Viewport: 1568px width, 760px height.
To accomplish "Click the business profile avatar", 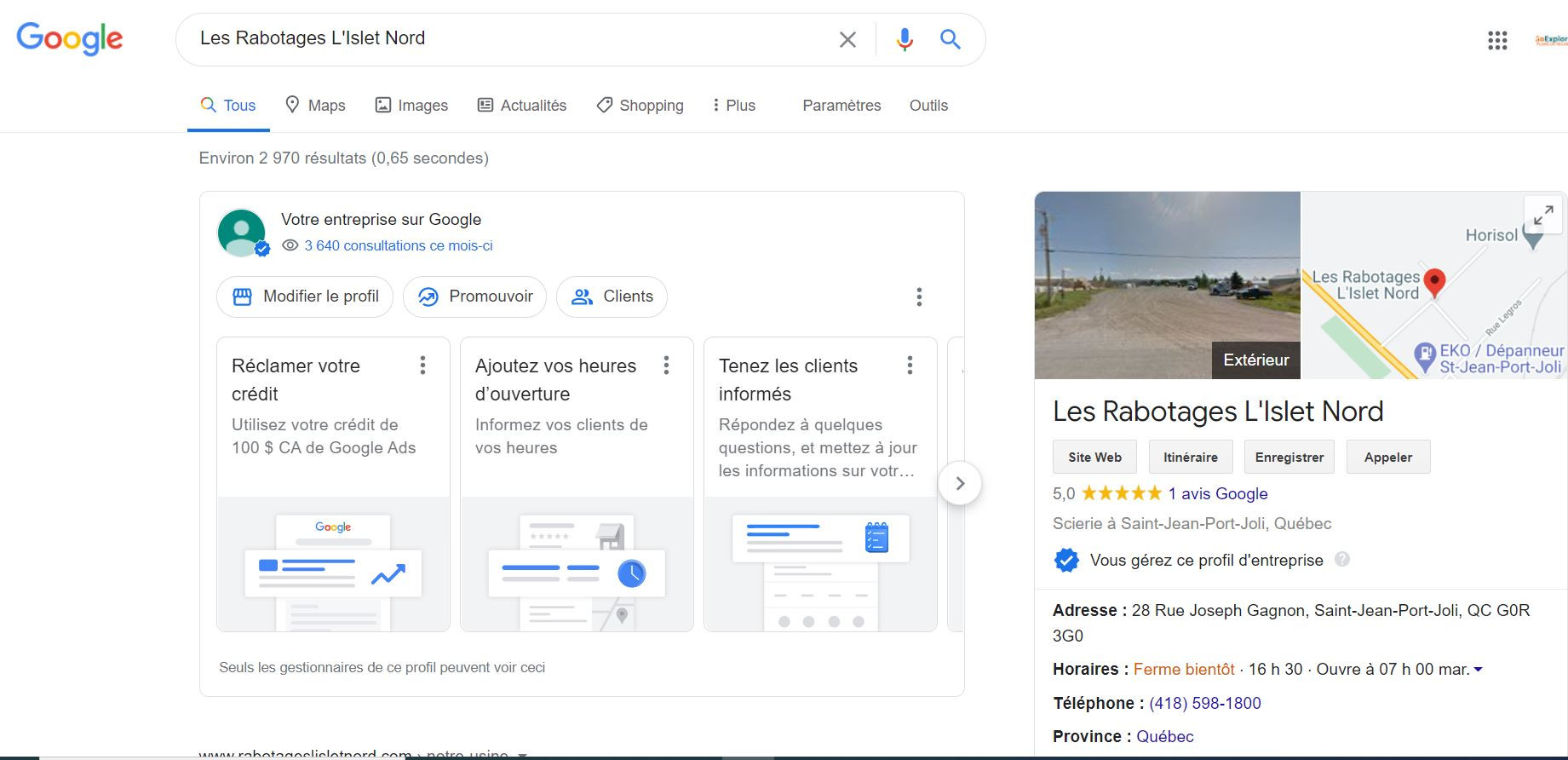I will coord(242,233).
